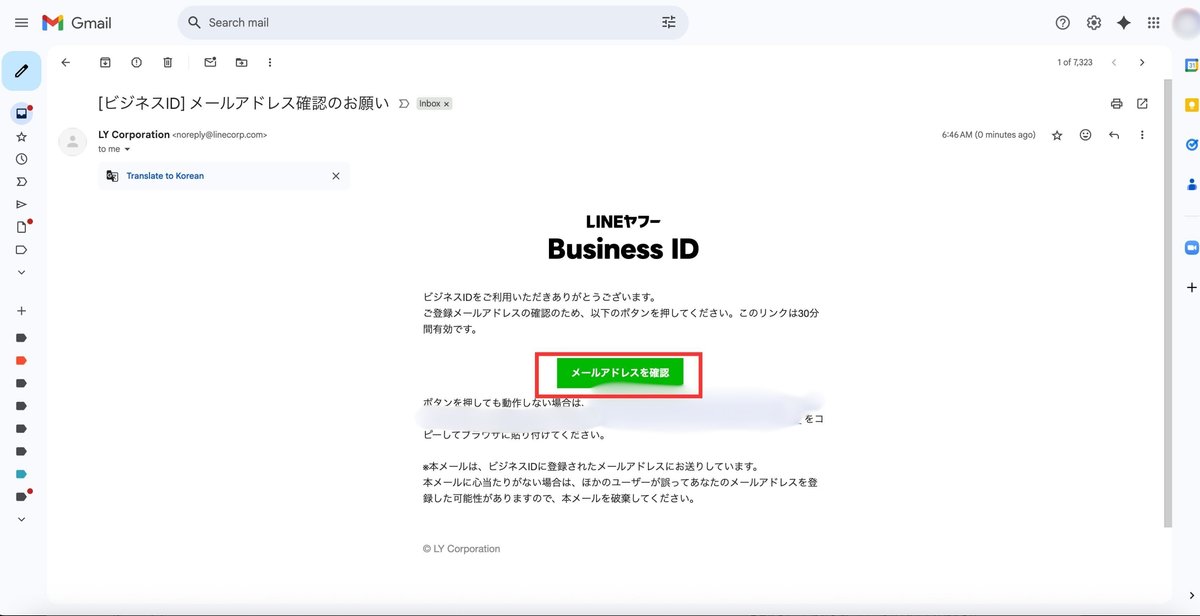
Task: Open Starred mail in left sidebar
Action: pyautogui.click(x=21, y=136)
